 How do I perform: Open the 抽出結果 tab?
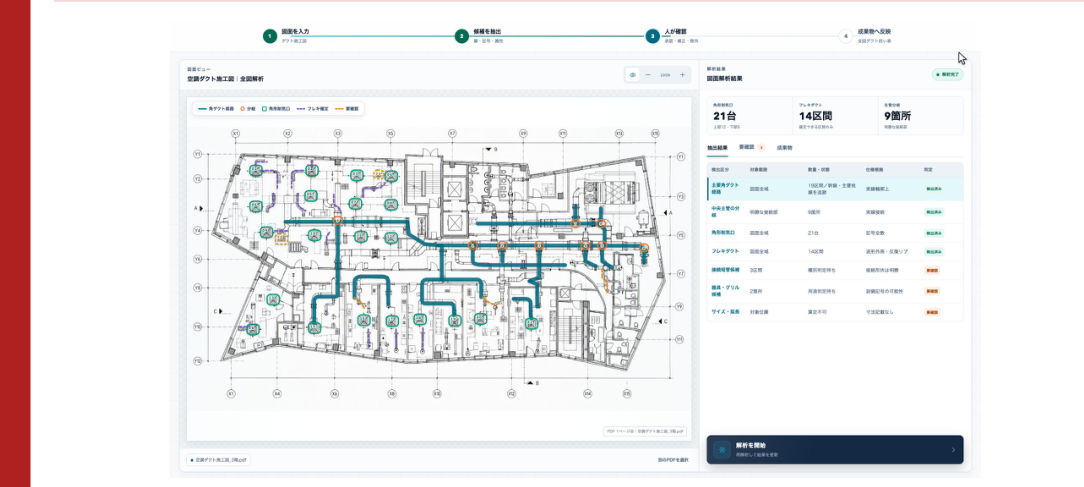(x=717, y=148)
